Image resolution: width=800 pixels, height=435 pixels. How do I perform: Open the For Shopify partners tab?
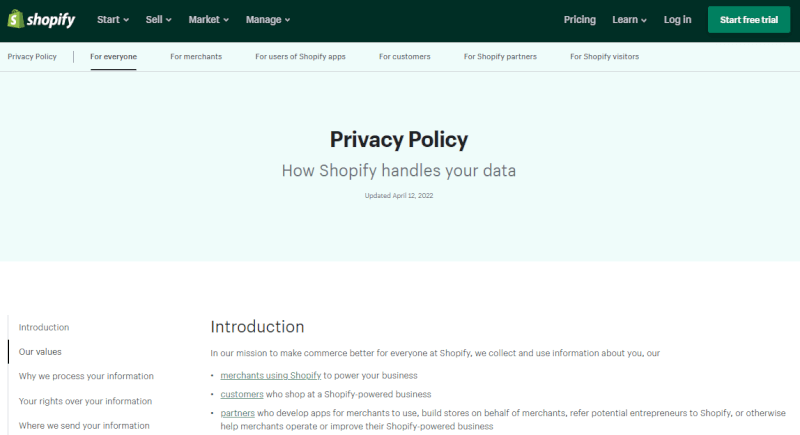pyautogui.click(x=500, y=57)
